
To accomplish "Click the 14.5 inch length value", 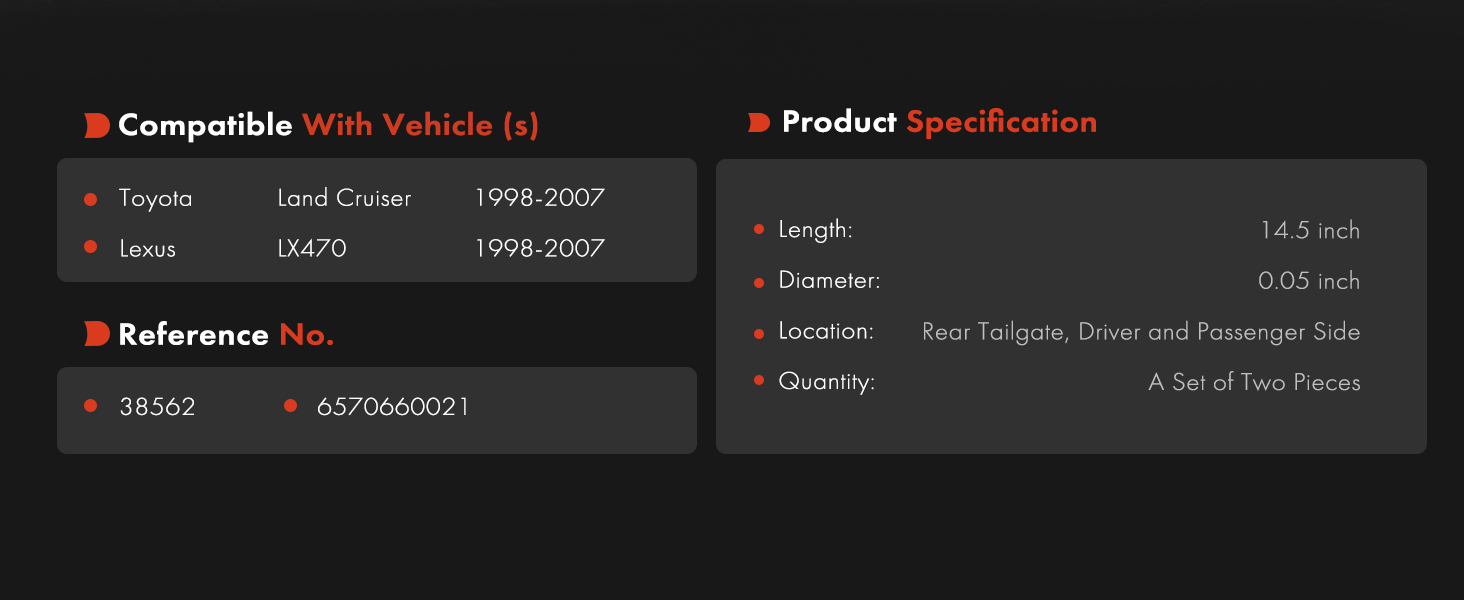I will [1310, 231].
